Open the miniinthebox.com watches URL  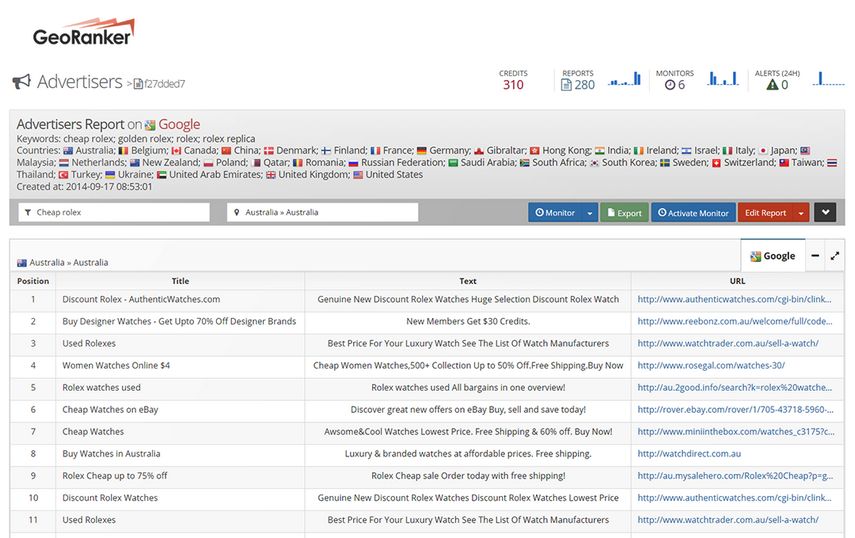pos(736,432)
